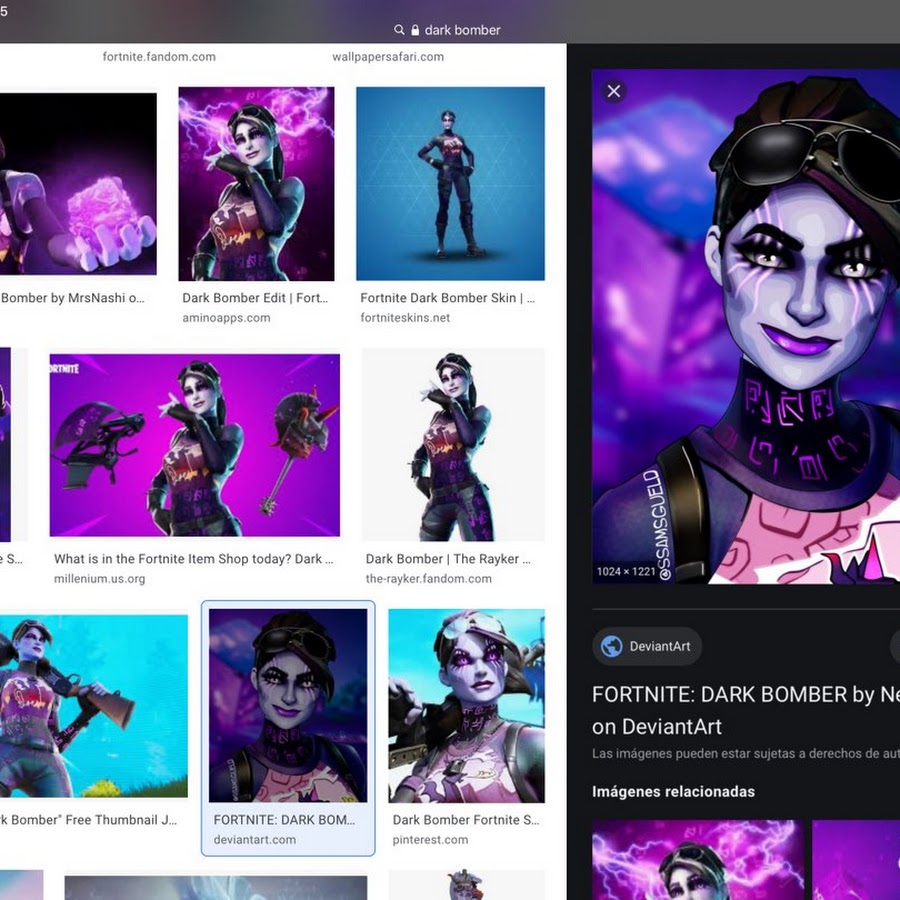This screenshot has height=900, width=900.
Task: Close the image preview panel
Action: coord(614,91)
